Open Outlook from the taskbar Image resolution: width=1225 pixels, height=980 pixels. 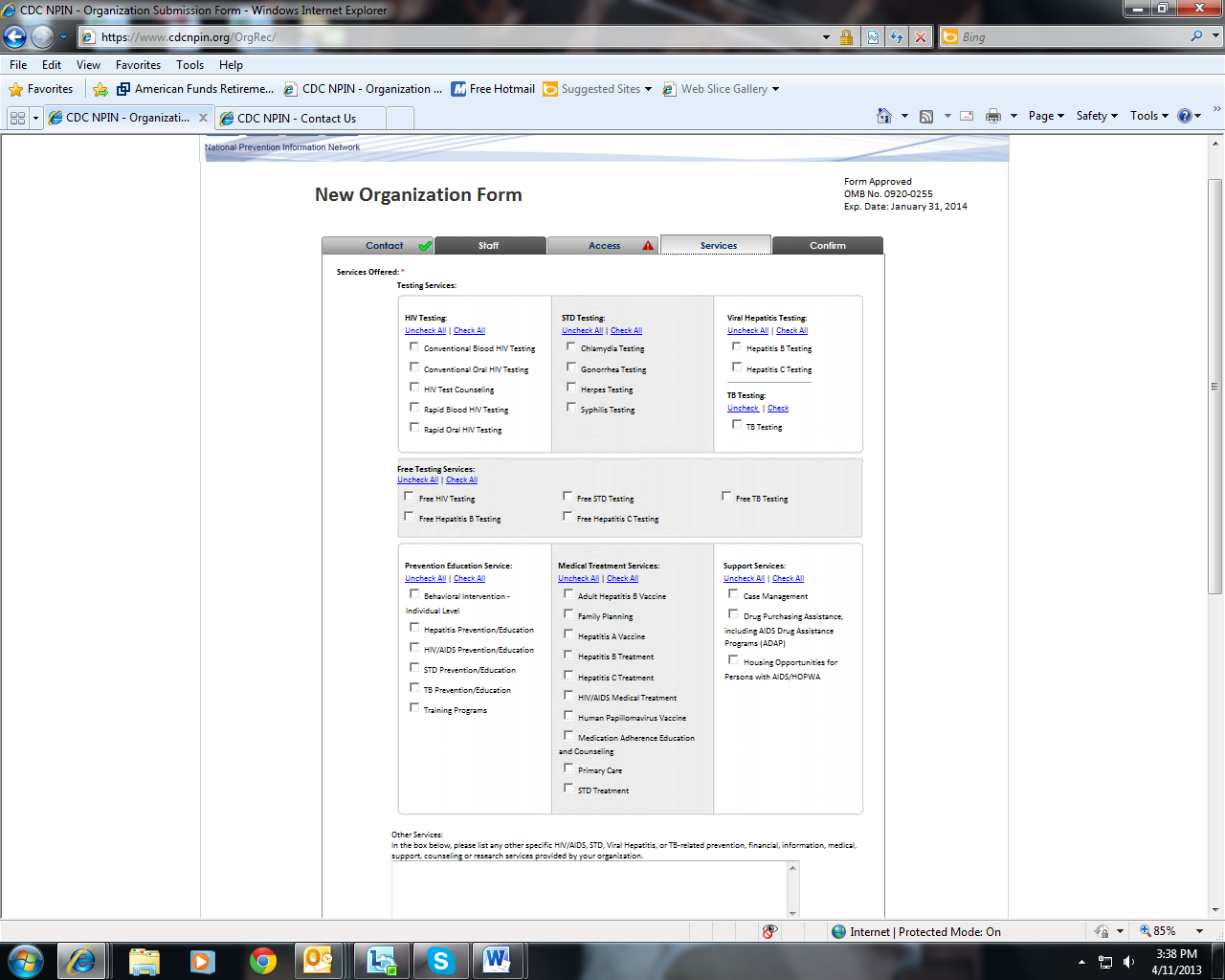[318, 960]
